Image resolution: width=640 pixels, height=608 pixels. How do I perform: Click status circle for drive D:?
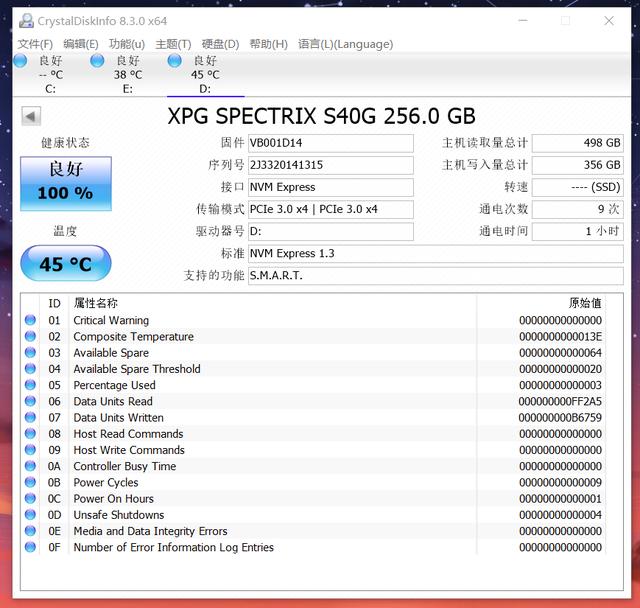[x=174, y=61]
